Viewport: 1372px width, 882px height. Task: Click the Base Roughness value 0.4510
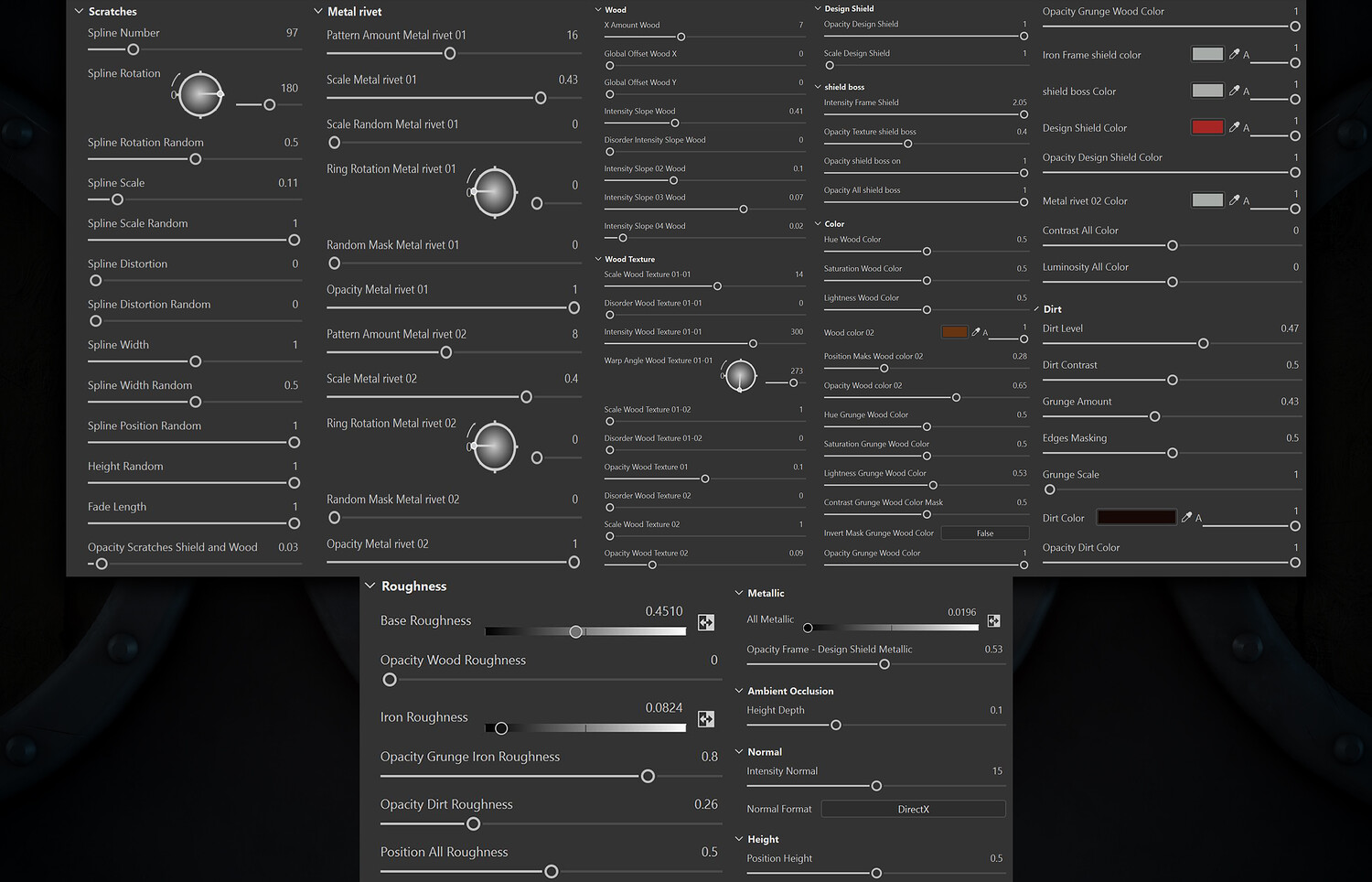(664, 611)
